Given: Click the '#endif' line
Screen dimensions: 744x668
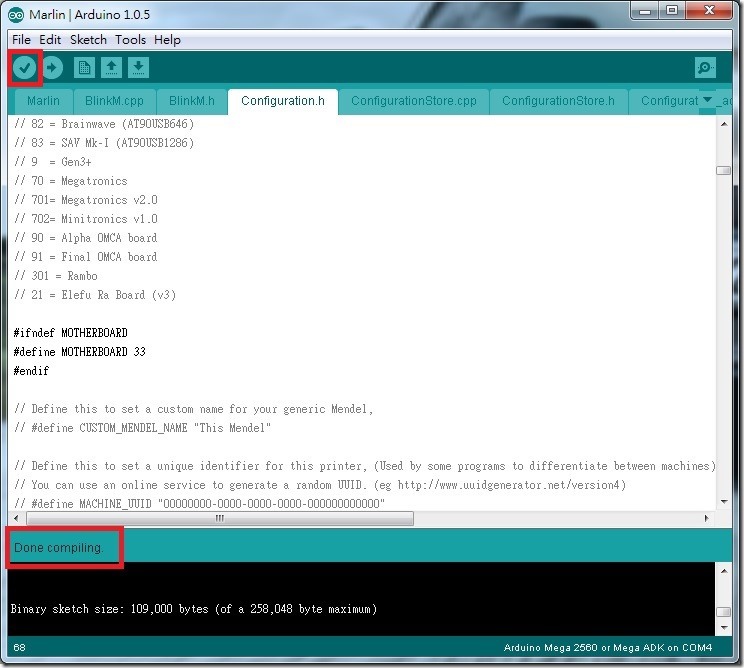Looking at the screenshot, I should (31, 371).
